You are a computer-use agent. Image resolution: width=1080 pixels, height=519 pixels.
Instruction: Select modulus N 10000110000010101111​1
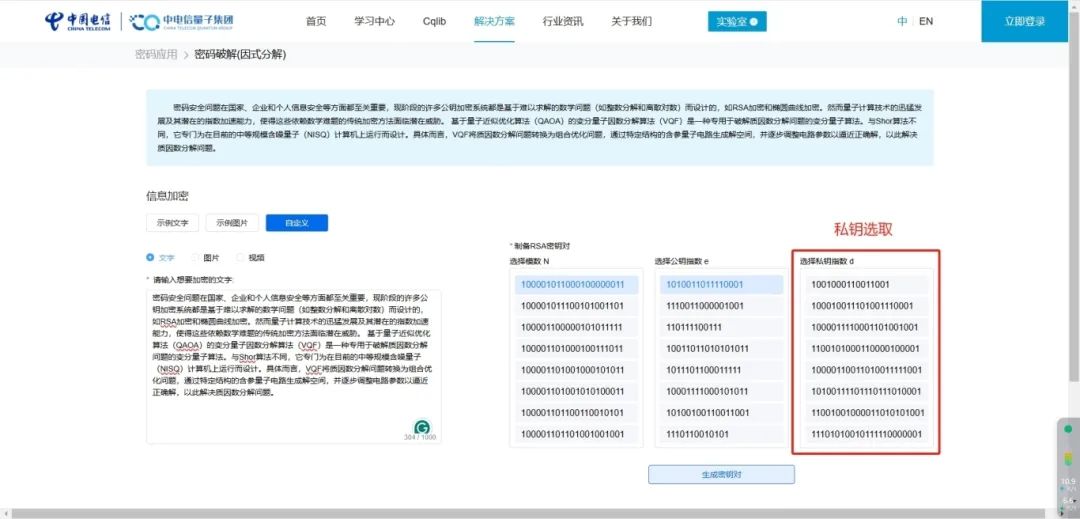point(577,327)
